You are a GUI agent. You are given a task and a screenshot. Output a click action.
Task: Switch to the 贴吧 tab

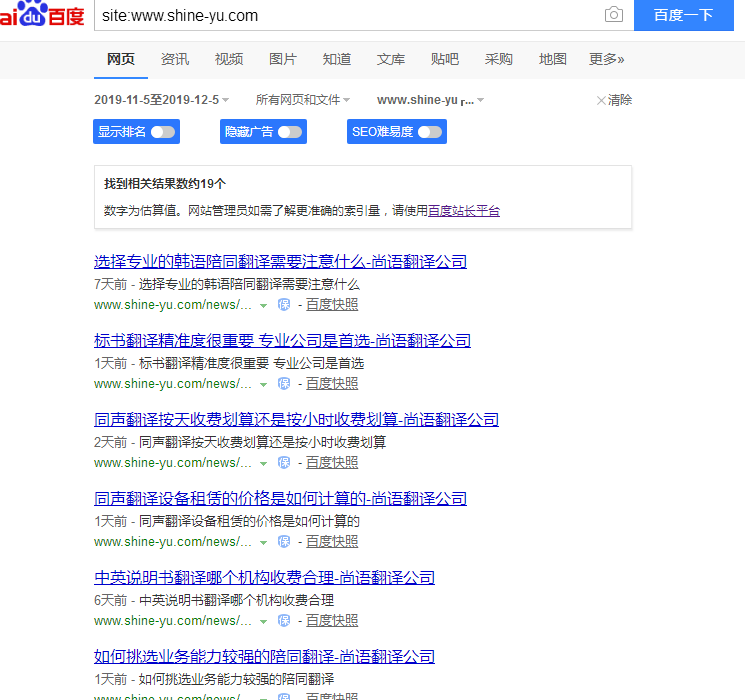coord(445,59)
